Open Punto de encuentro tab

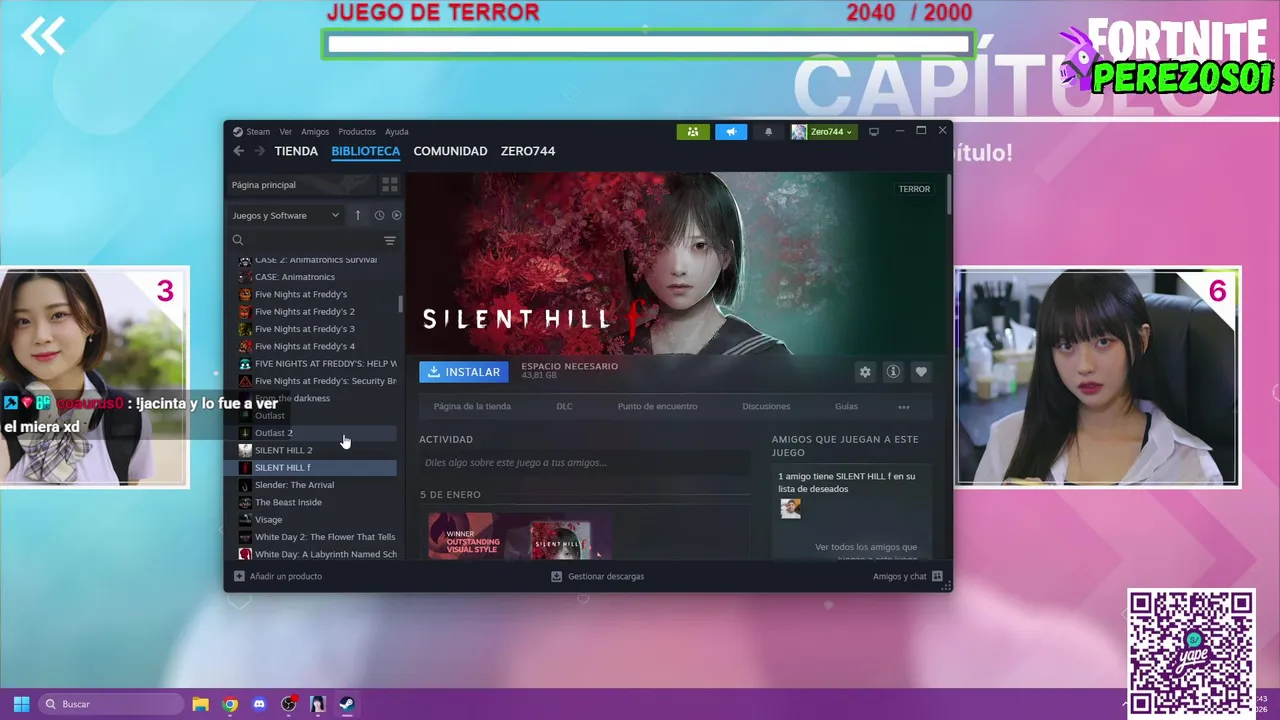[657, 407]
